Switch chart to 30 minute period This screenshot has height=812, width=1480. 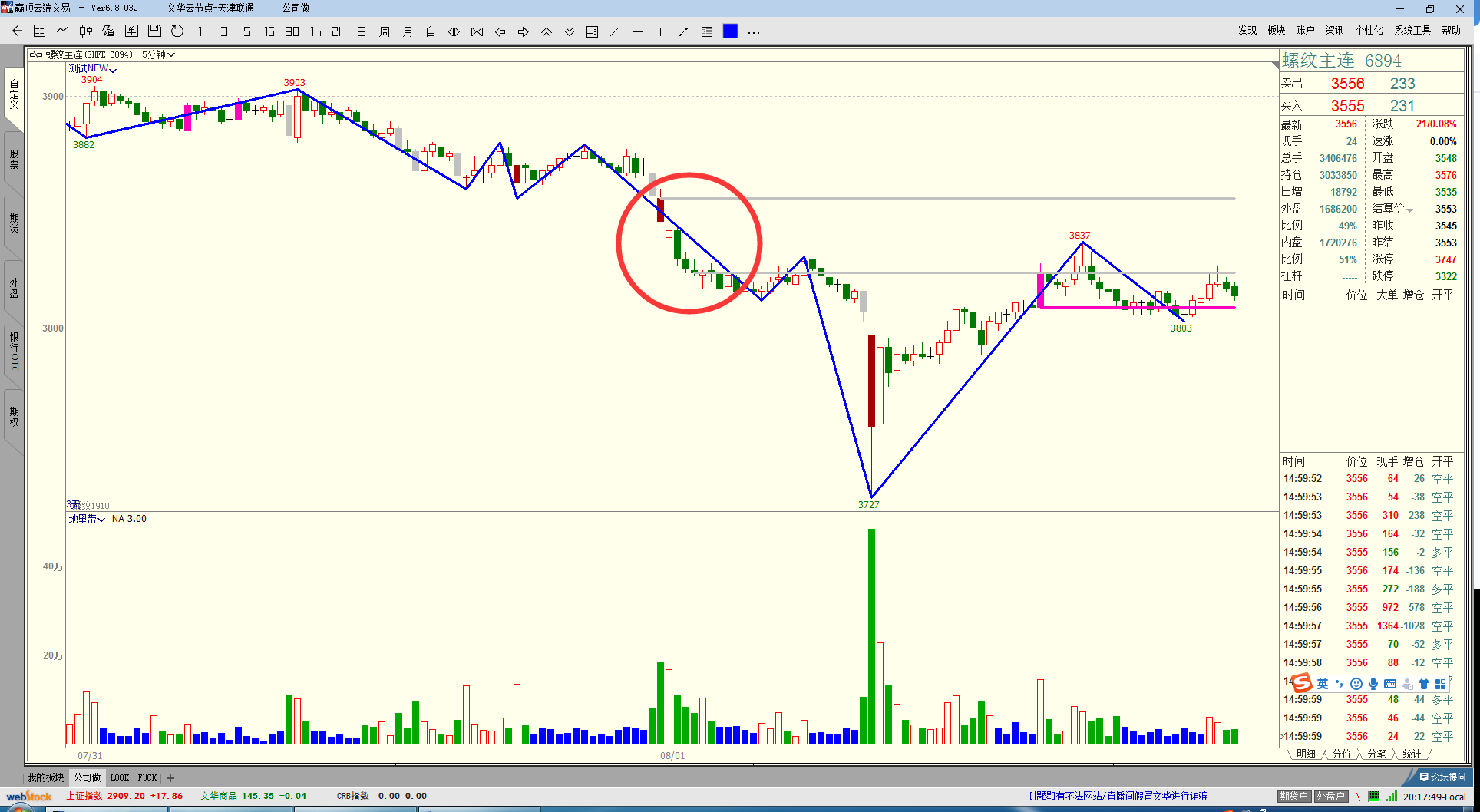[292, 31]
